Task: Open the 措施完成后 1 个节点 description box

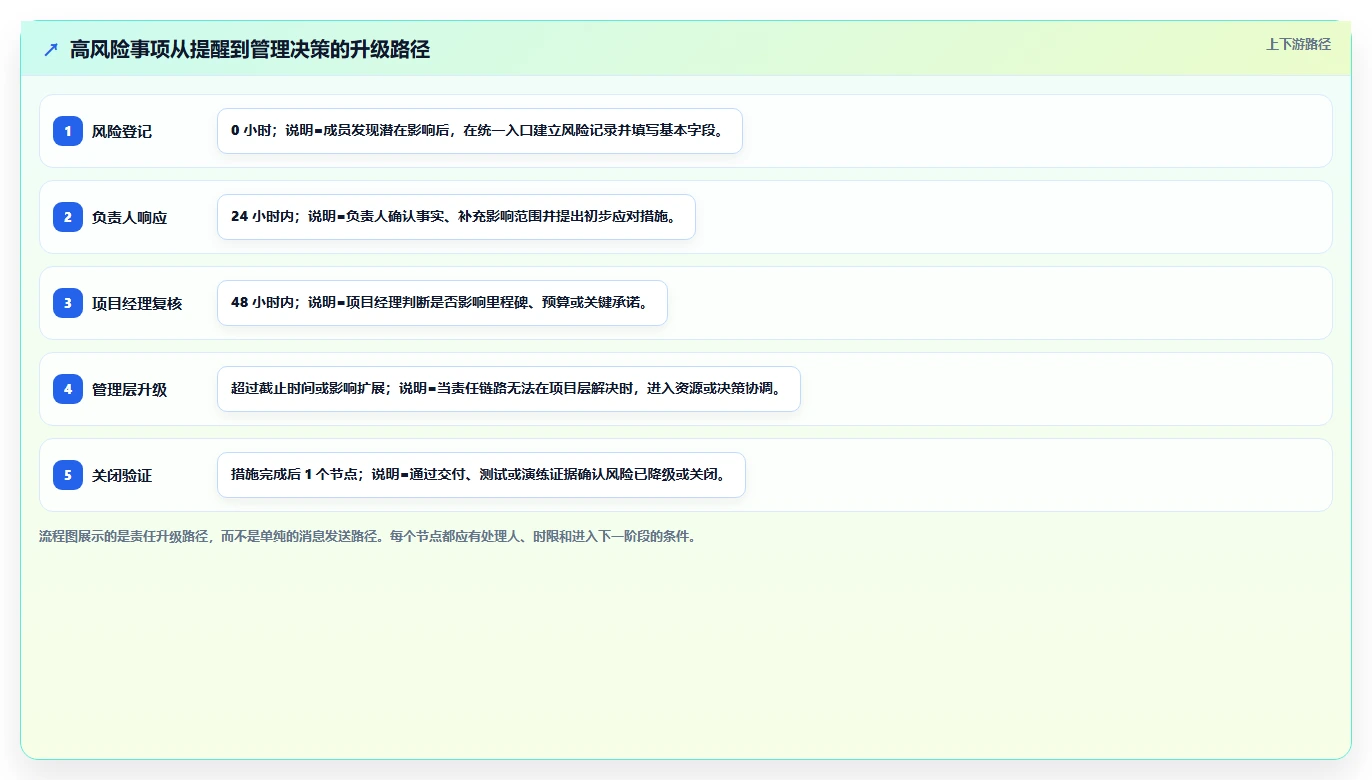Action: (x=481, y=475)
